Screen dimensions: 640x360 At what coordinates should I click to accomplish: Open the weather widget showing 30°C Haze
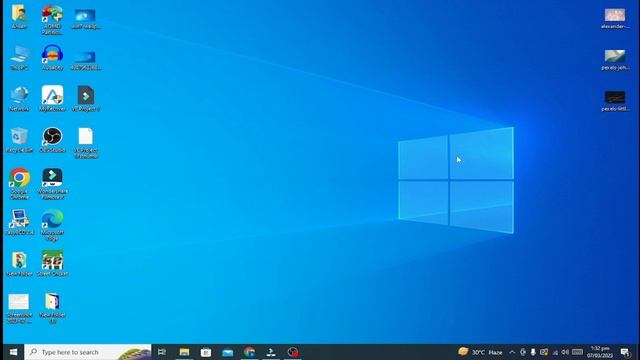(480, 352)
